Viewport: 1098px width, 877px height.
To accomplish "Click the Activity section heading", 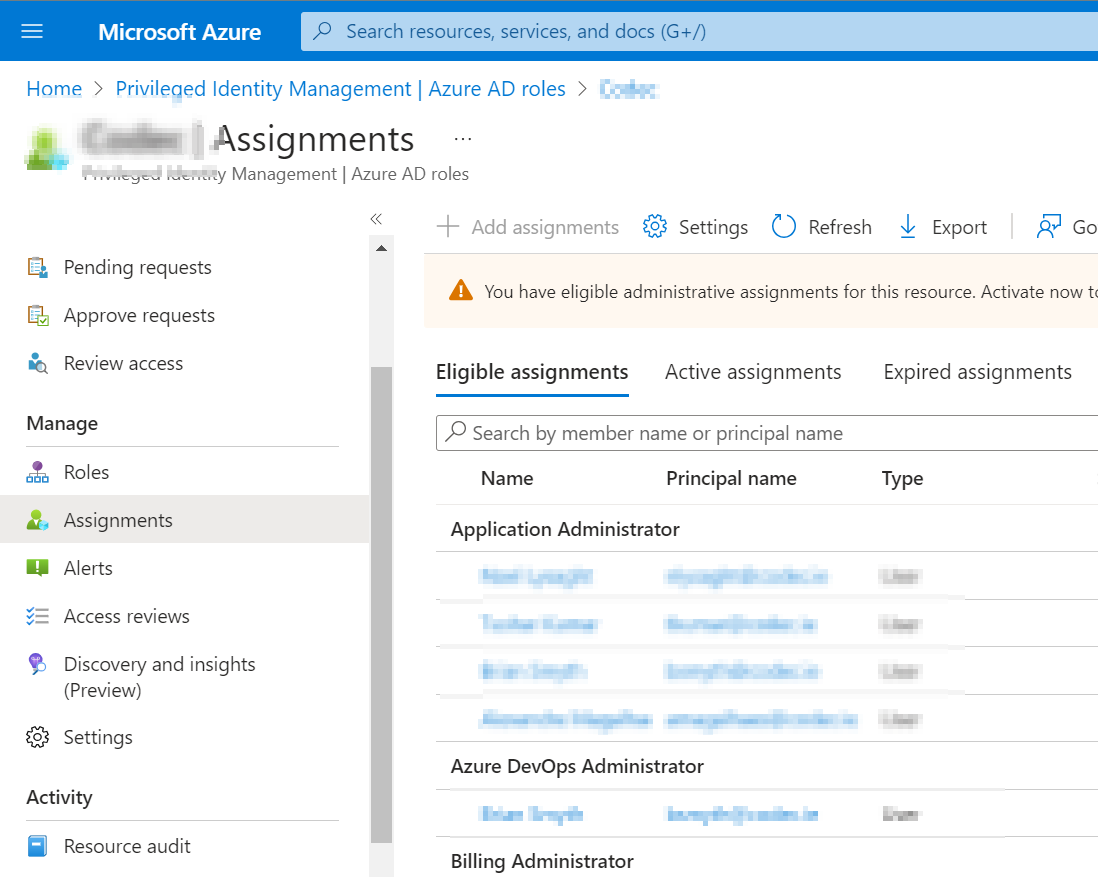I will (60, 797).
